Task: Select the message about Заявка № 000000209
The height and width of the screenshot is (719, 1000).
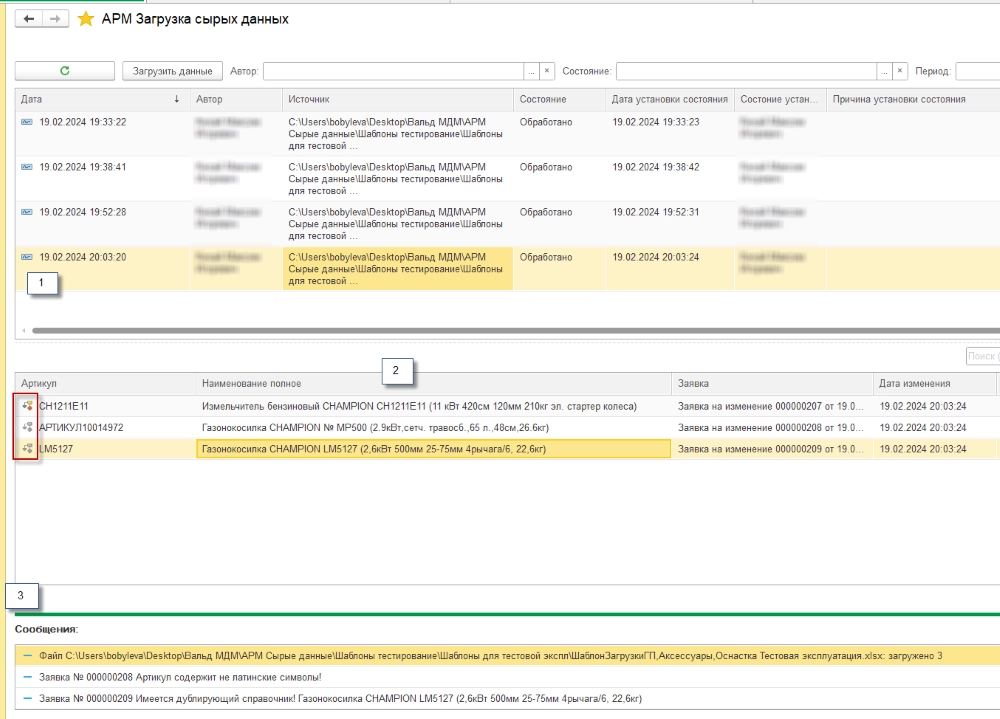Action: point(508,699)
